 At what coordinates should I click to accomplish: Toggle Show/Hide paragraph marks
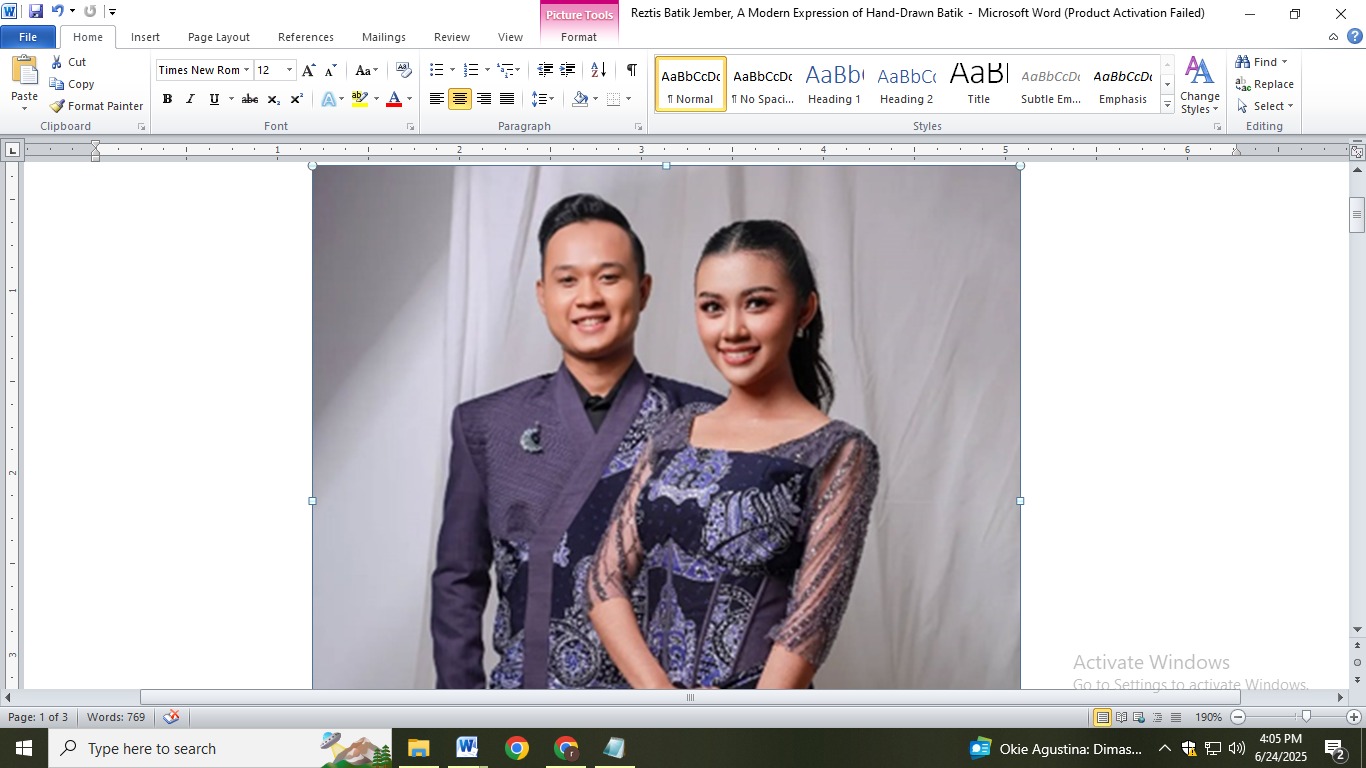click(631, 70)
